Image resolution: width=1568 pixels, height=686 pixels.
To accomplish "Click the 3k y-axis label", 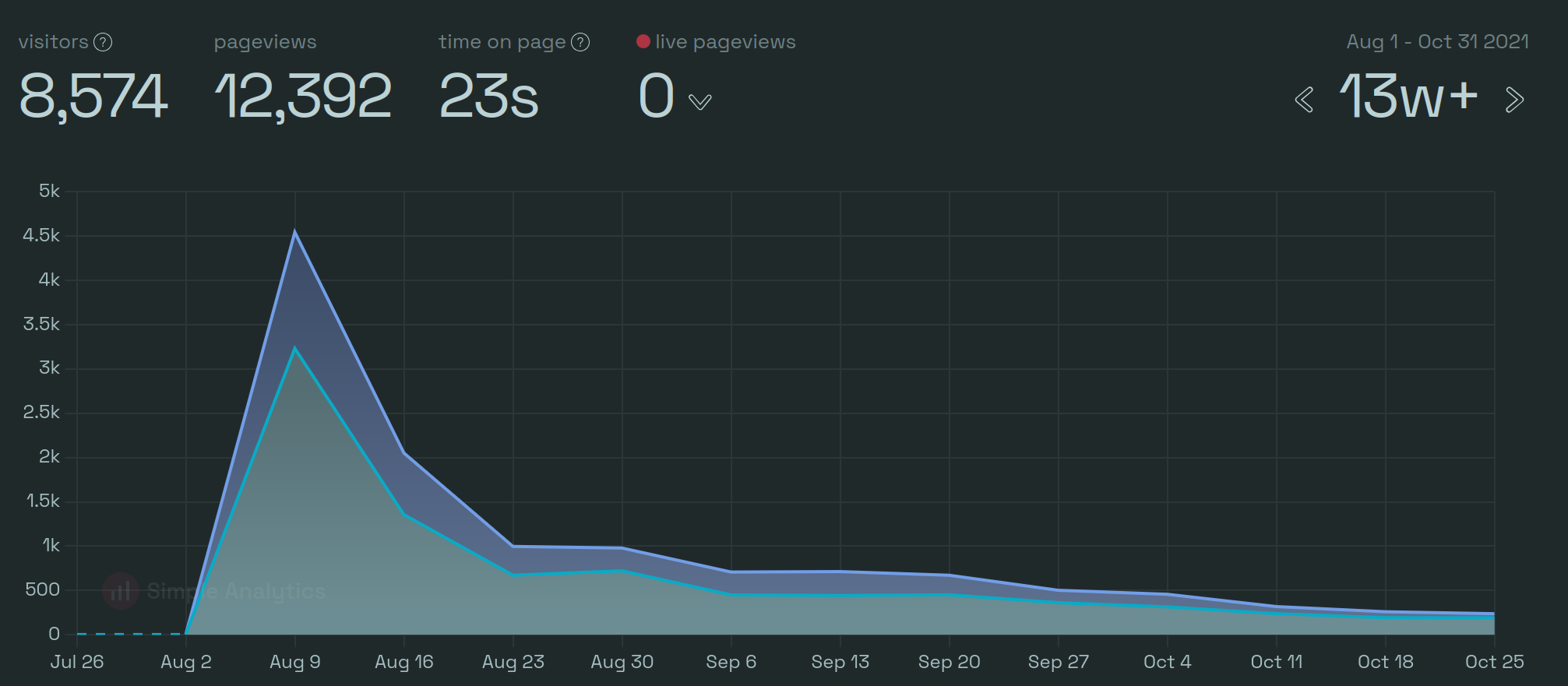I will (x=49, y=368).
